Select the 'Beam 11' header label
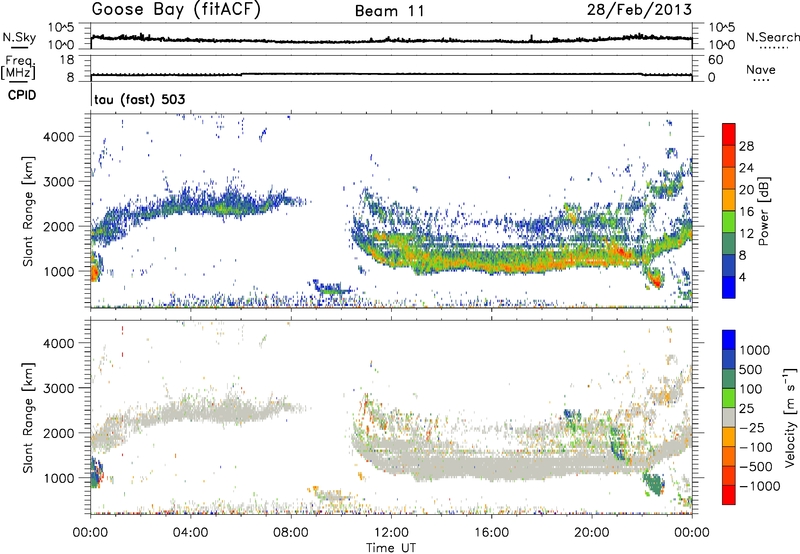The height and width of the screenshot is (554, 800). tap(390, 11)
